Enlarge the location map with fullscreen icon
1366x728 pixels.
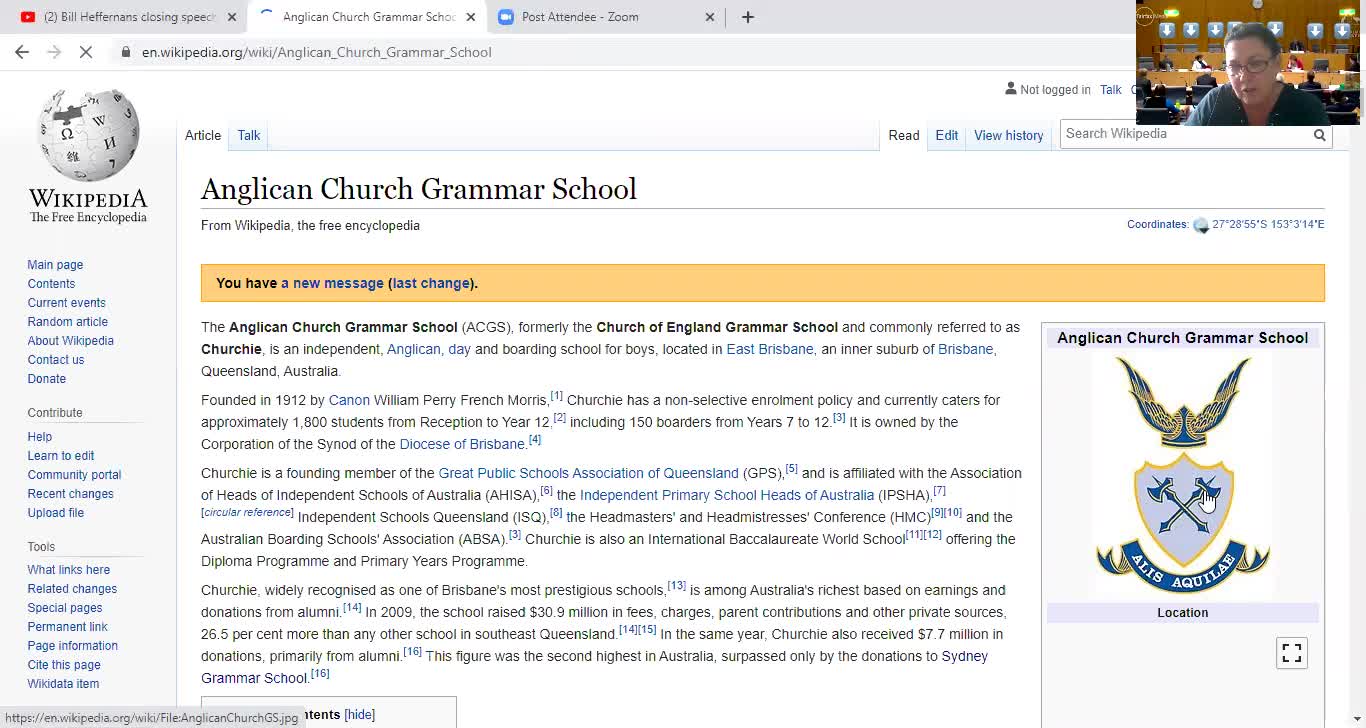coord(1292,653)
